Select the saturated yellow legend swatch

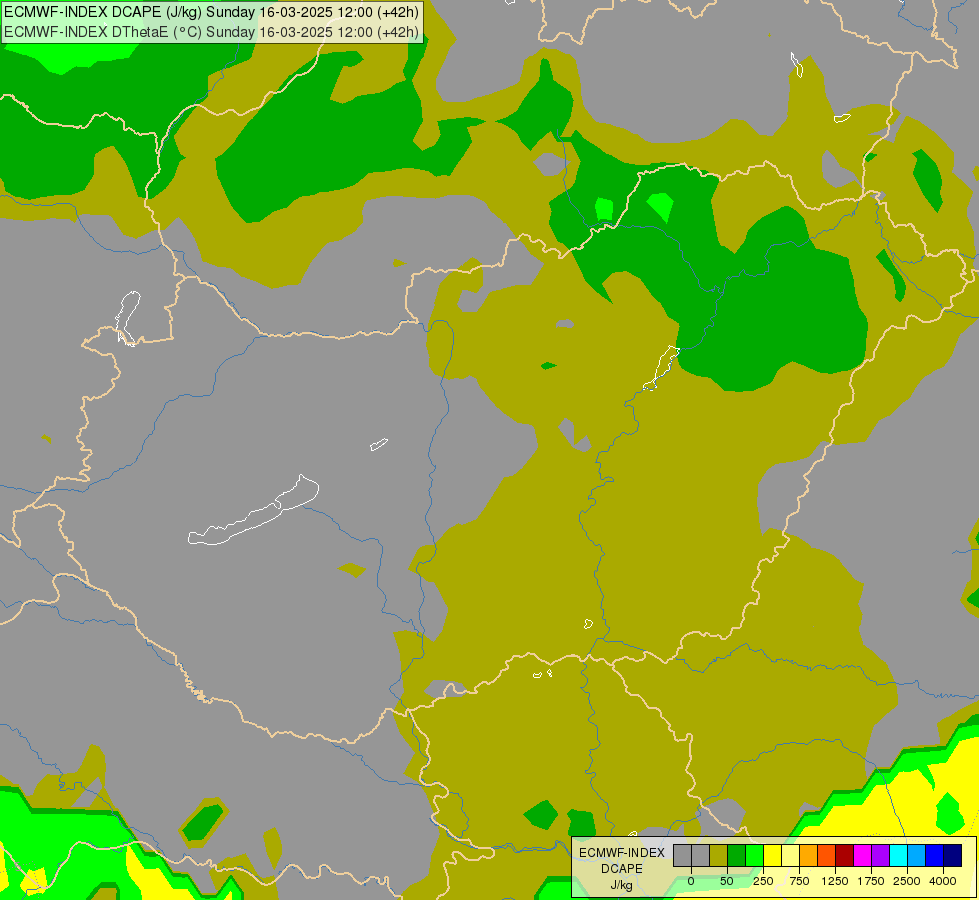coord(772,856)
